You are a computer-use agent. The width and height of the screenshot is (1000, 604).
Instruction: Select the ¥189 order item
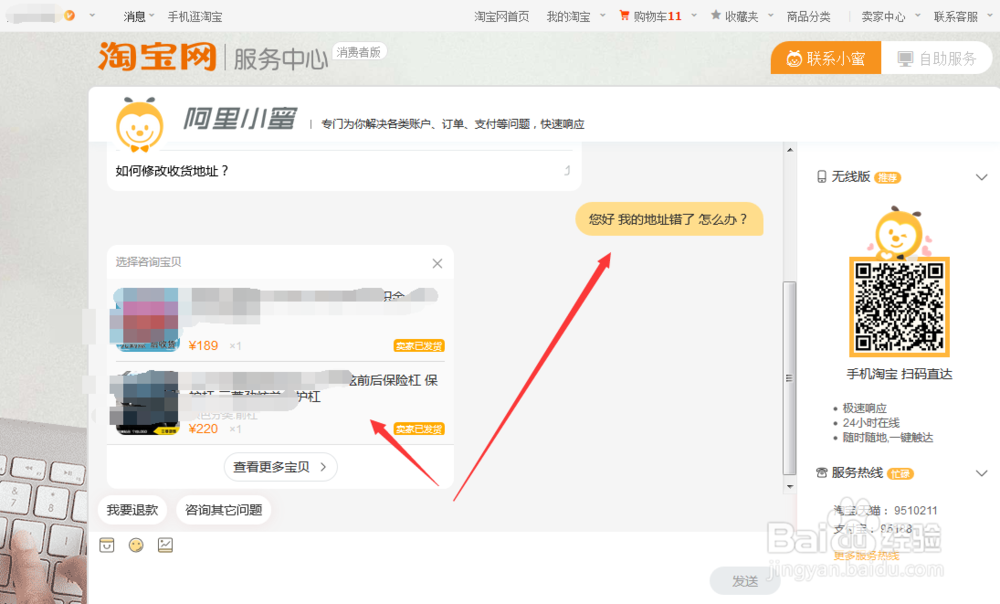click(x=281, y=320)
